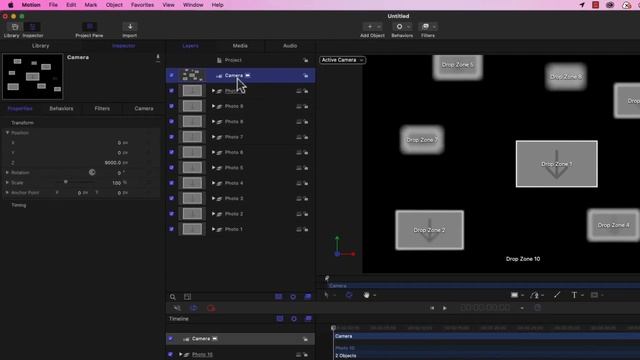640x360 pixels.
Task: Uncheck visibility checkbox for Photo 5
Action: coord(171,168)
